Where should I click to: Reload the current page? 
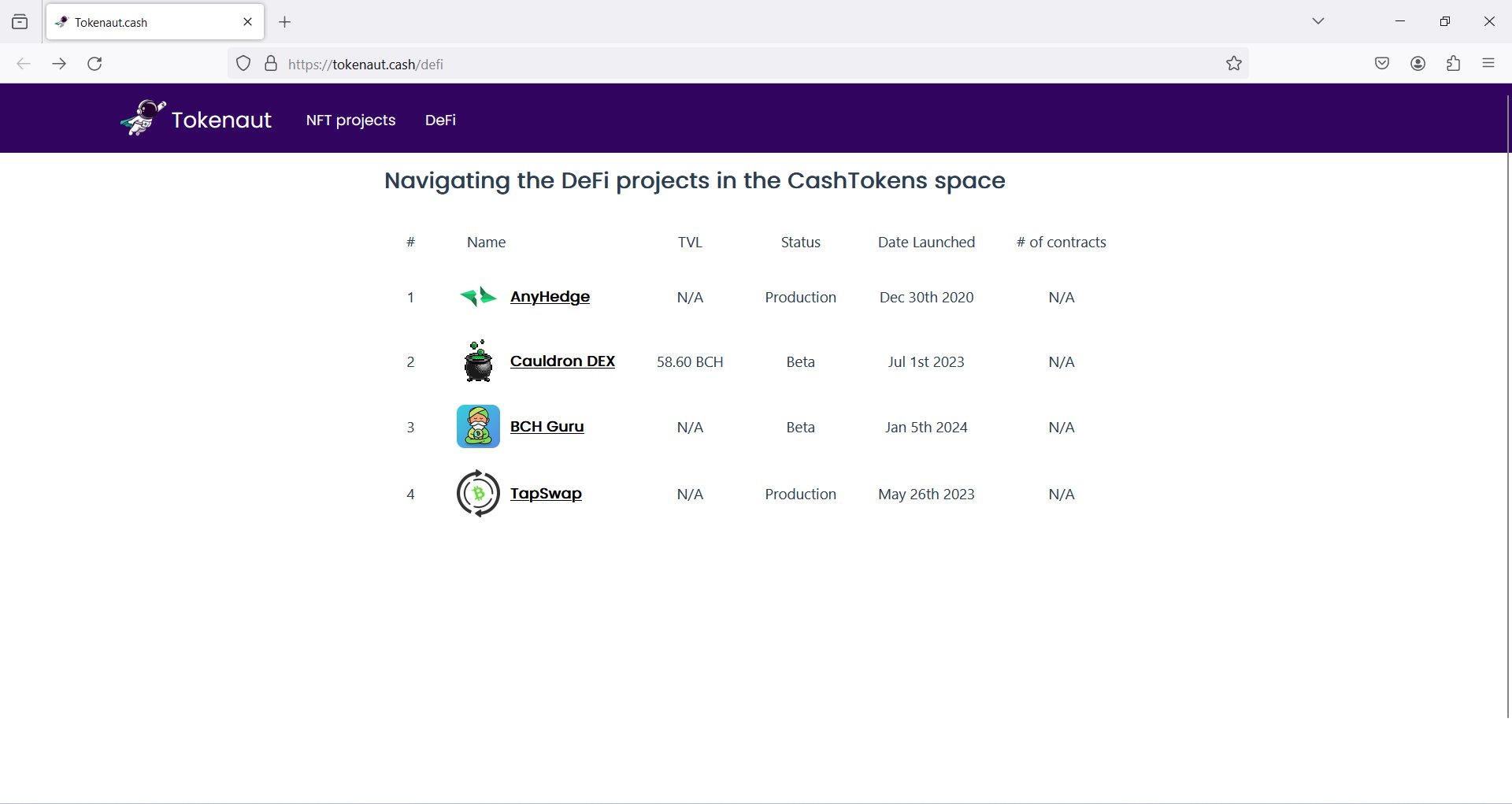pos(94,64)
